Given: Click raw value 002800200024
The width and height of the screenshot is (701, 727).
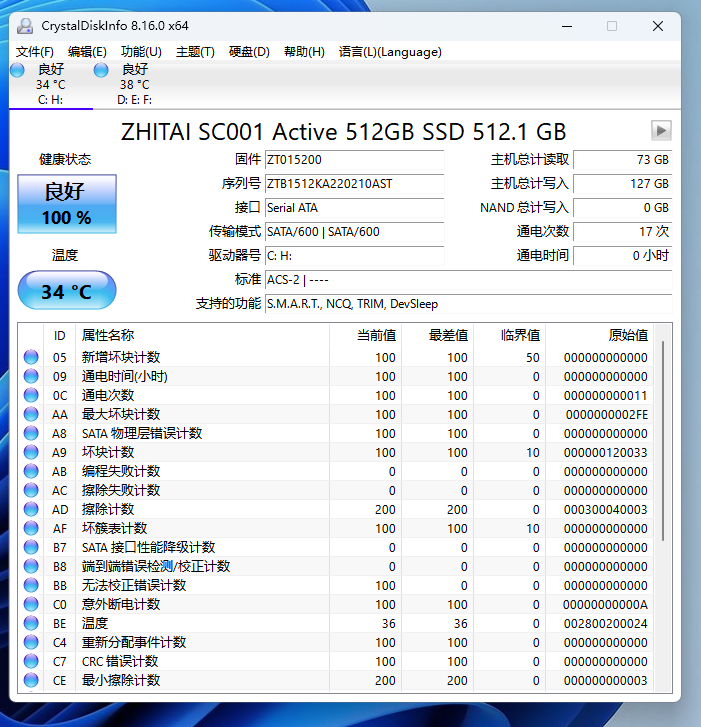Looking at the screenshot, I should point(605,624).
